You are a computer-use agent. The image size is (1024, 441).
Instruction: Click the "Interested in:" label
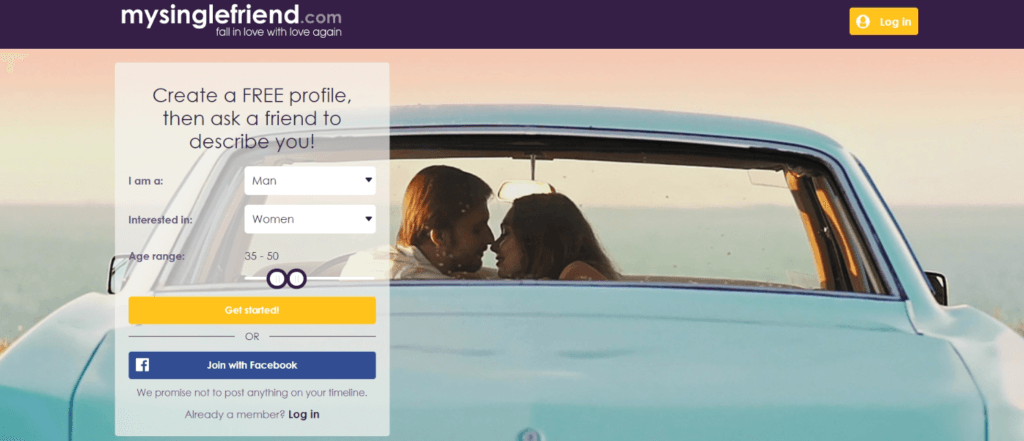coord(161,220)
